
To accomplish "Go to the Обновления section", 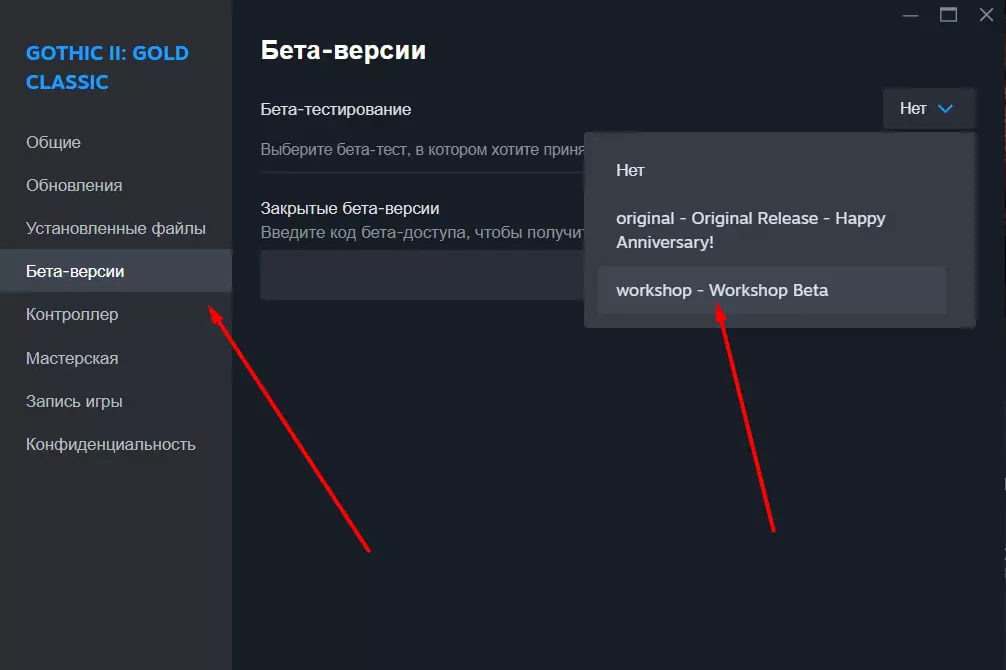I will (74, 185).
